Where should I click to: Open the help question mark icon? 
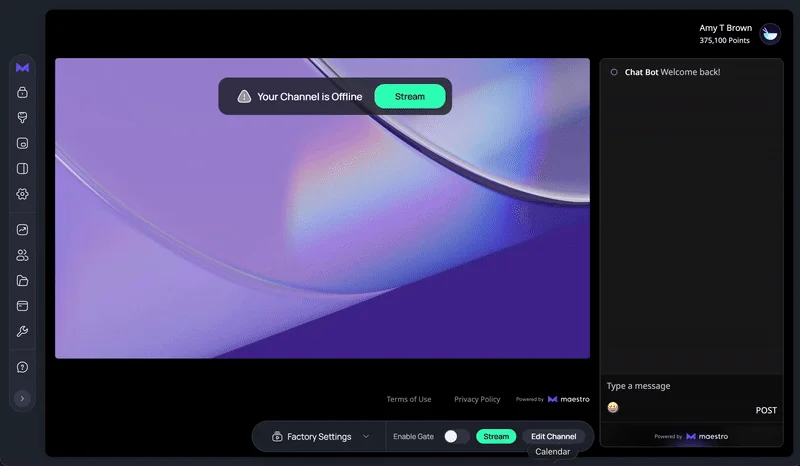coord(22,367)
